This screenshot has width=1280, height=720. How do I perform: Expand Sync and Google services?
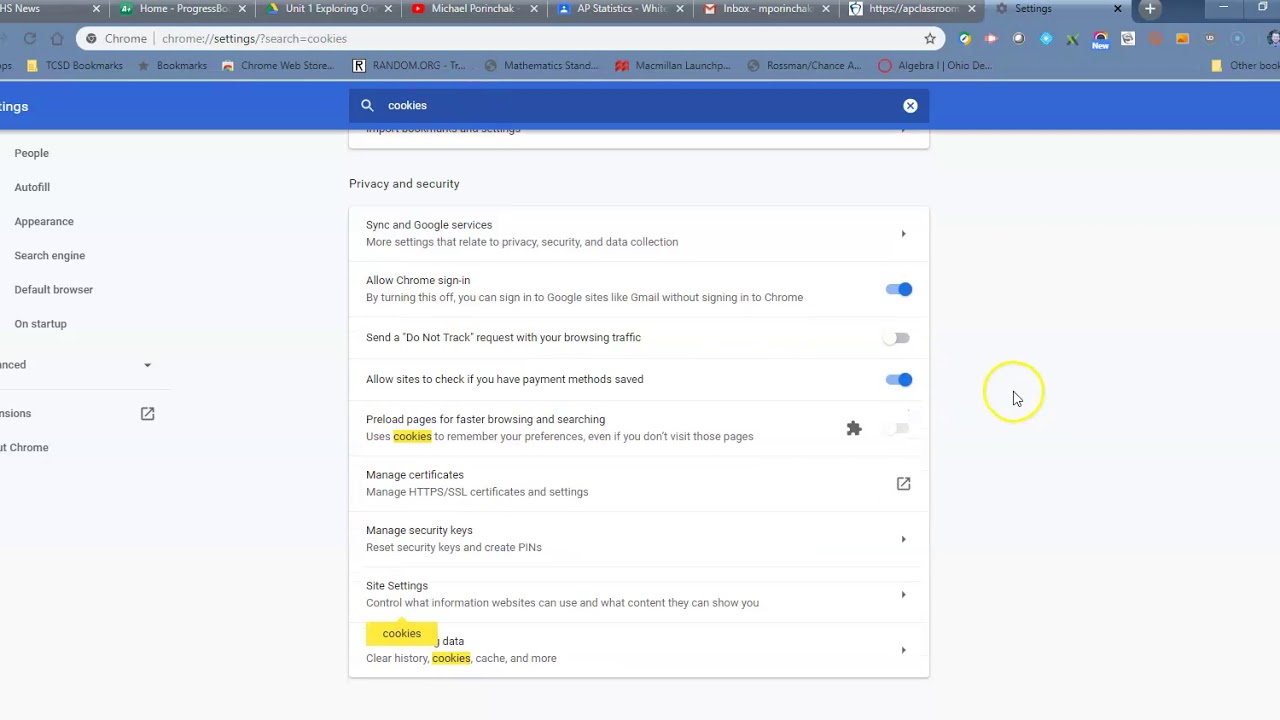click(x=903, y=234)
